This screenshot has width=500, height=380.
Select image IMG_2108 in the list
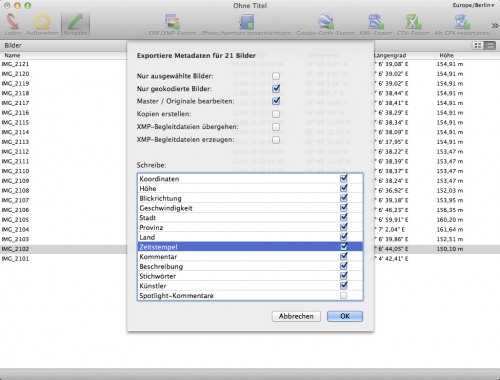[x=15, y=190]
